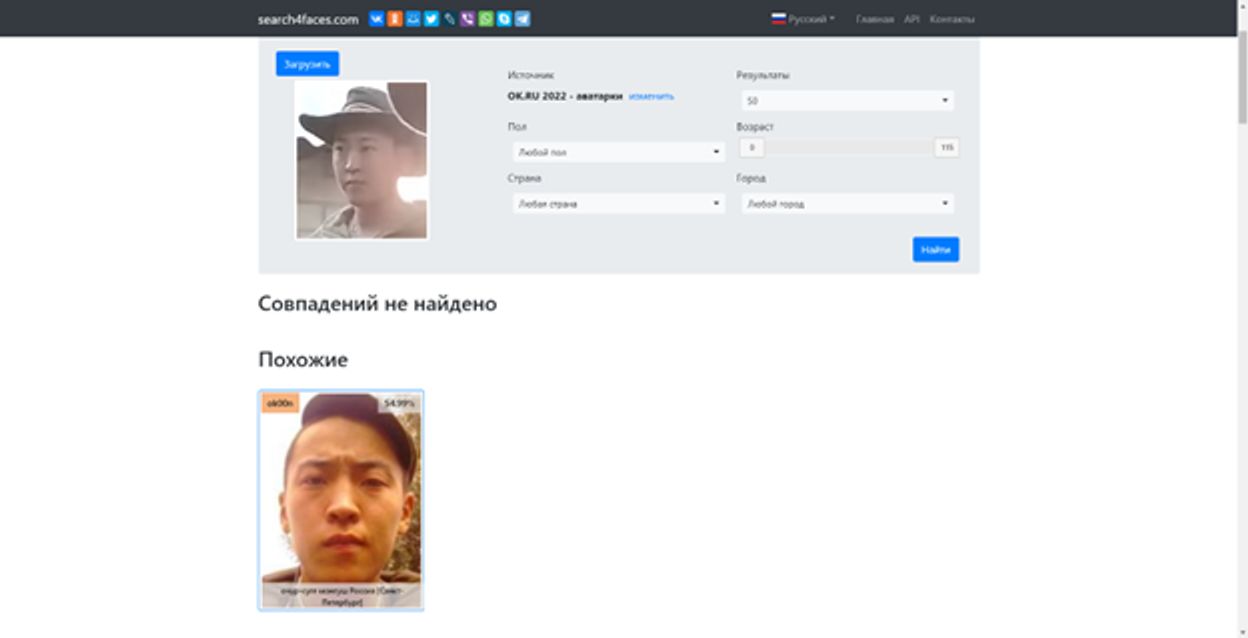Click the изменить link next to source
Viewport: 1248px width, 638px height.
click(x=651, y=96)
